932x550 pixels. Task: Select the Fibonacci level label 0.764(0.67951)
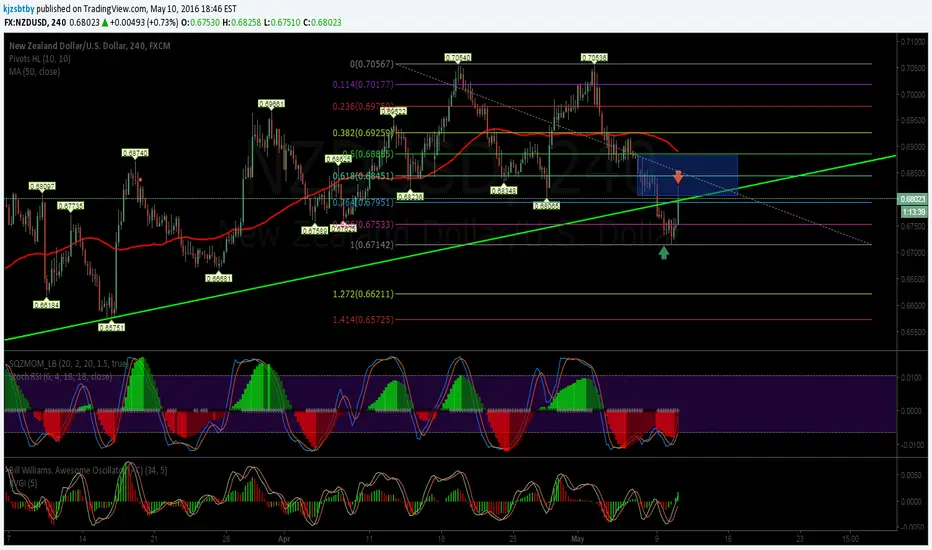(363, 203)
